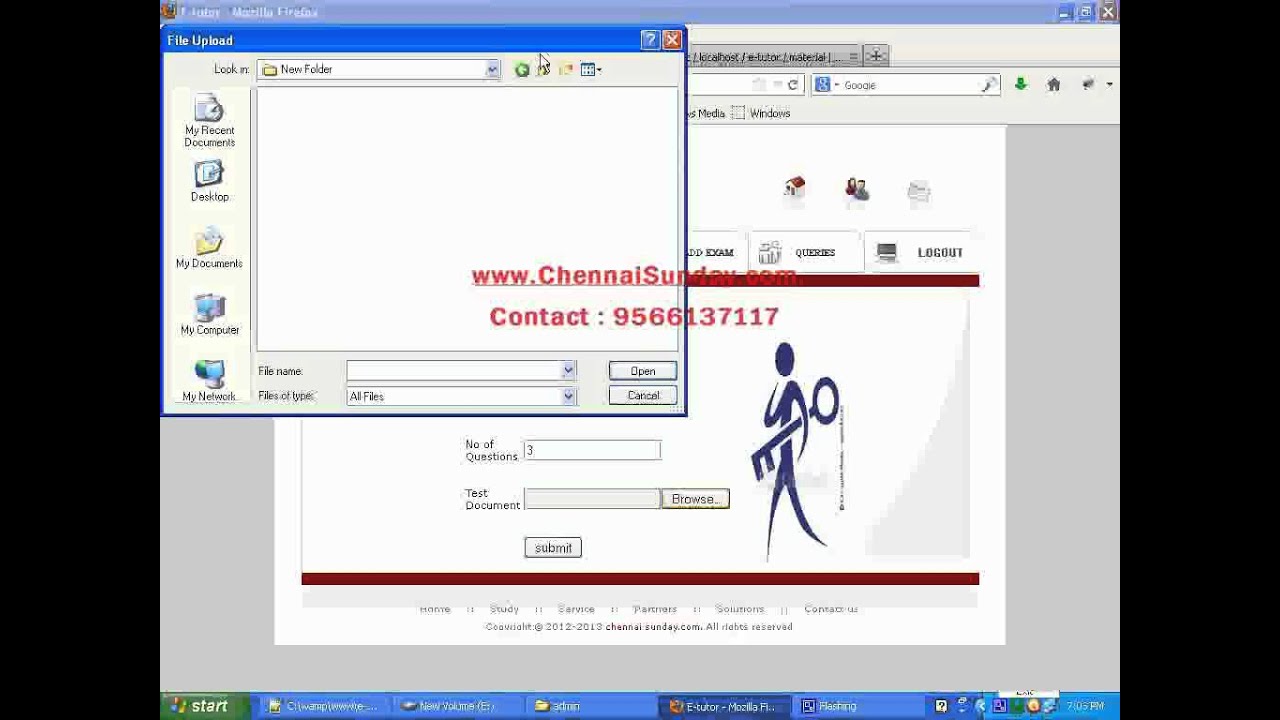Click the red house home icon
The width and height of the screenshot is (1280, 720).
795,187
